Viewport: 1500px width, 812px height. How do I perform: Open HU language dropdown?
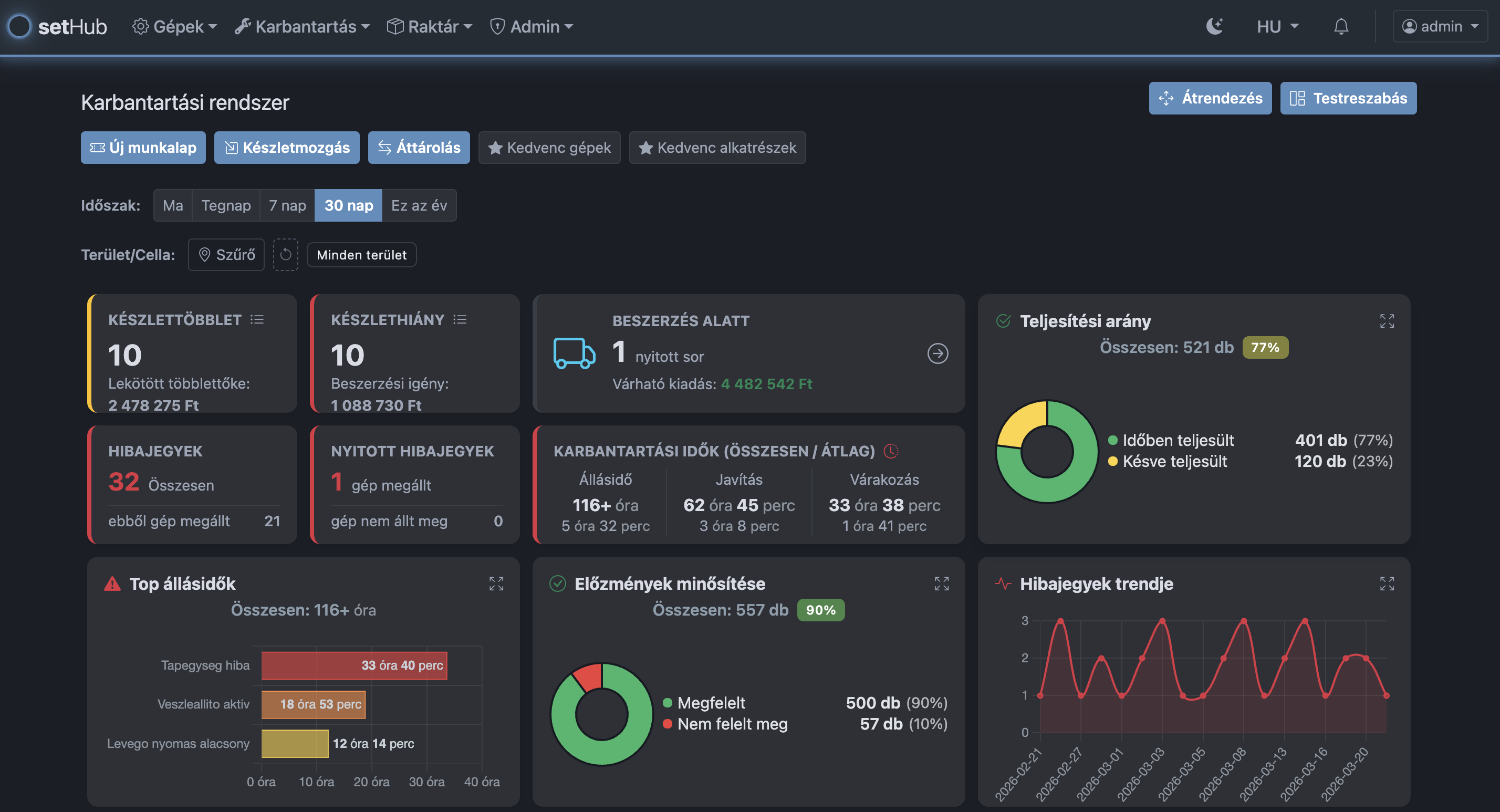[x=1277, y=26]
